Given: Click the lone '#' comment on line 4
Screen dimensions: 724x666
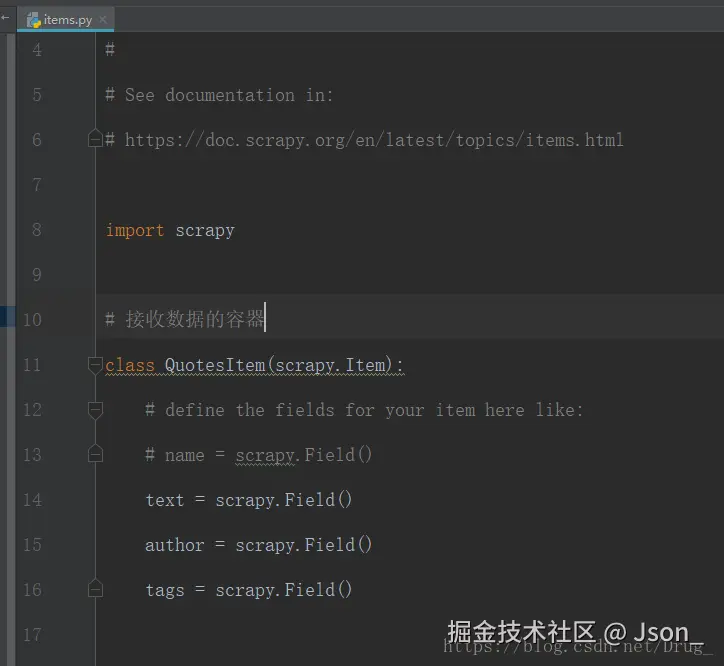Looking at the screenshot, I should 110,49.
